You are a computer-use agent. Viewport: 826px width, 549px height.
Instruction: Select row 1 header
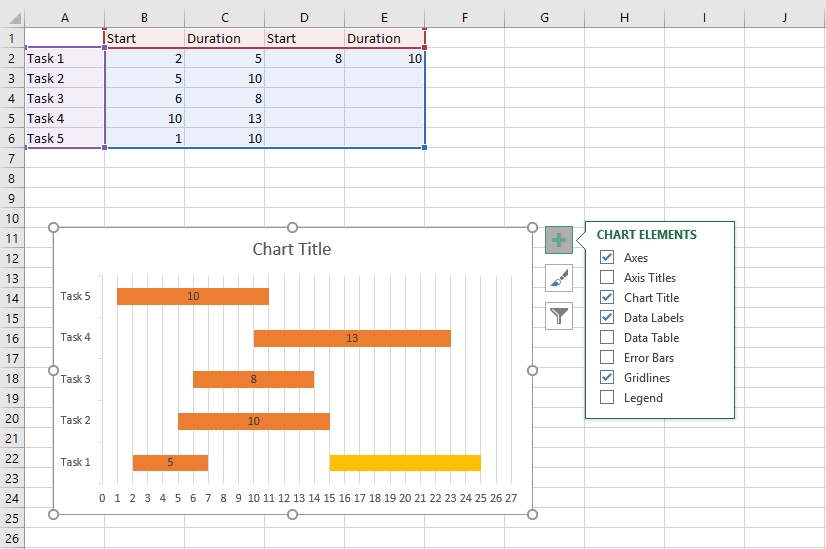click(x=12, y=38)
